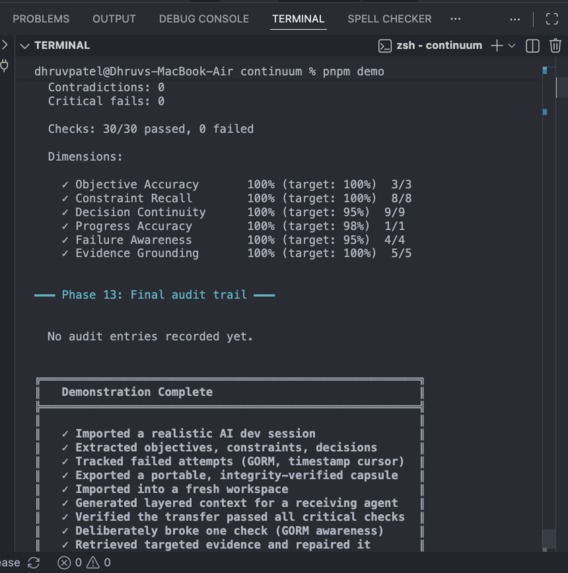
Task: Collapse the TERMINAL section chevron
Action: (24, 46)
